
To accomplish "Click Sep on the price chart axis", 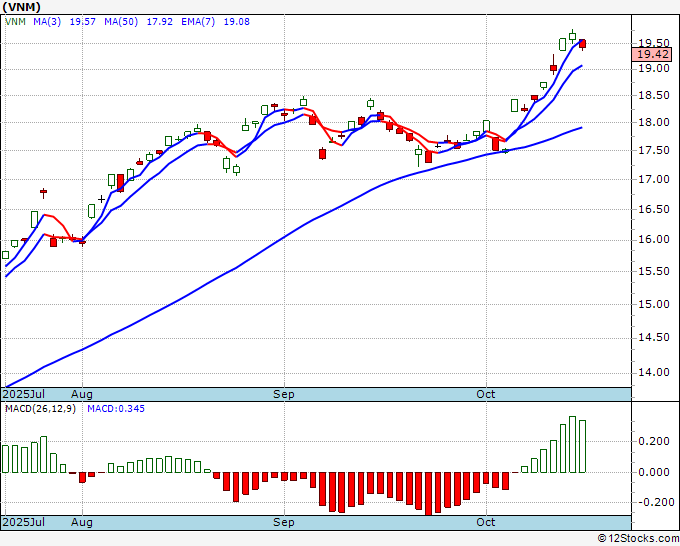I will click(x=284, y=394).
